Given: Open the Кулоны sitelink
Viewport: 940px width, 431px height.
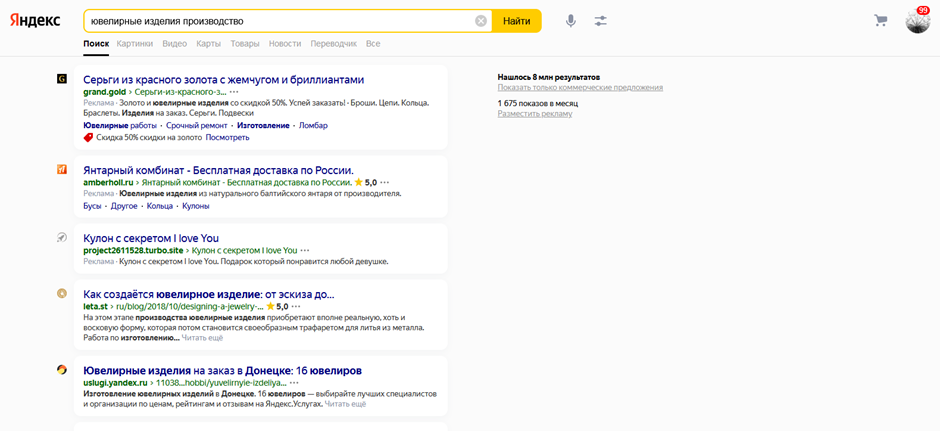Looking at the screenshot, I should tap(195, 206).
